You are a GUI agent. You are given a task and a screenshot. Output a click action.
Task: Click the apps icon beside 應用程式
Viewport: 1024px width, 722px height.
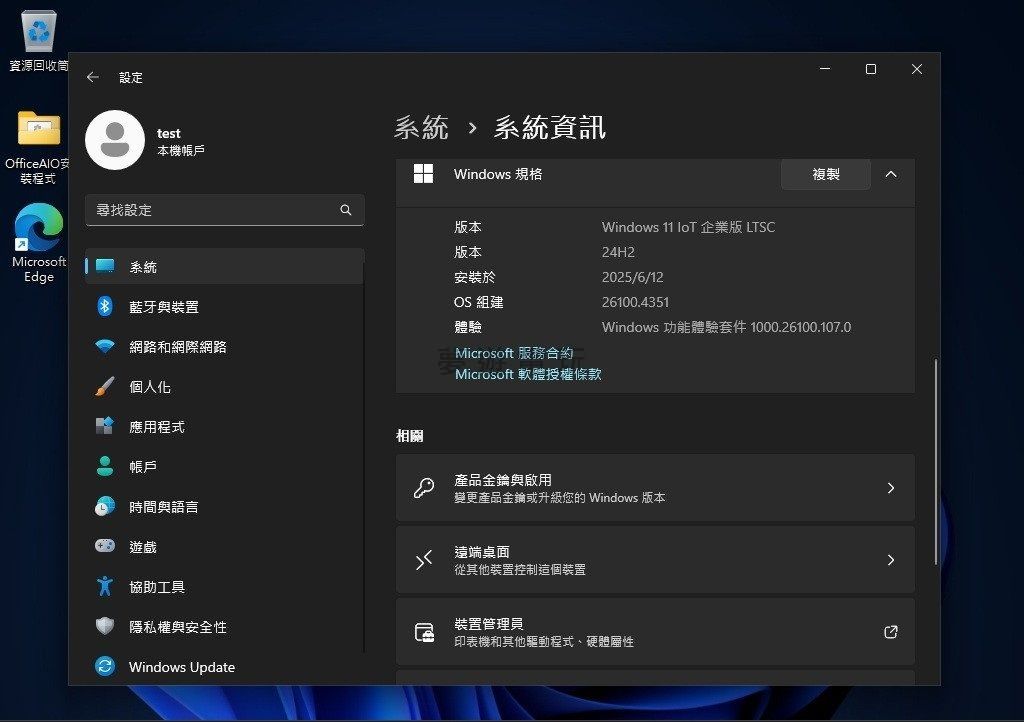(105, 426)
